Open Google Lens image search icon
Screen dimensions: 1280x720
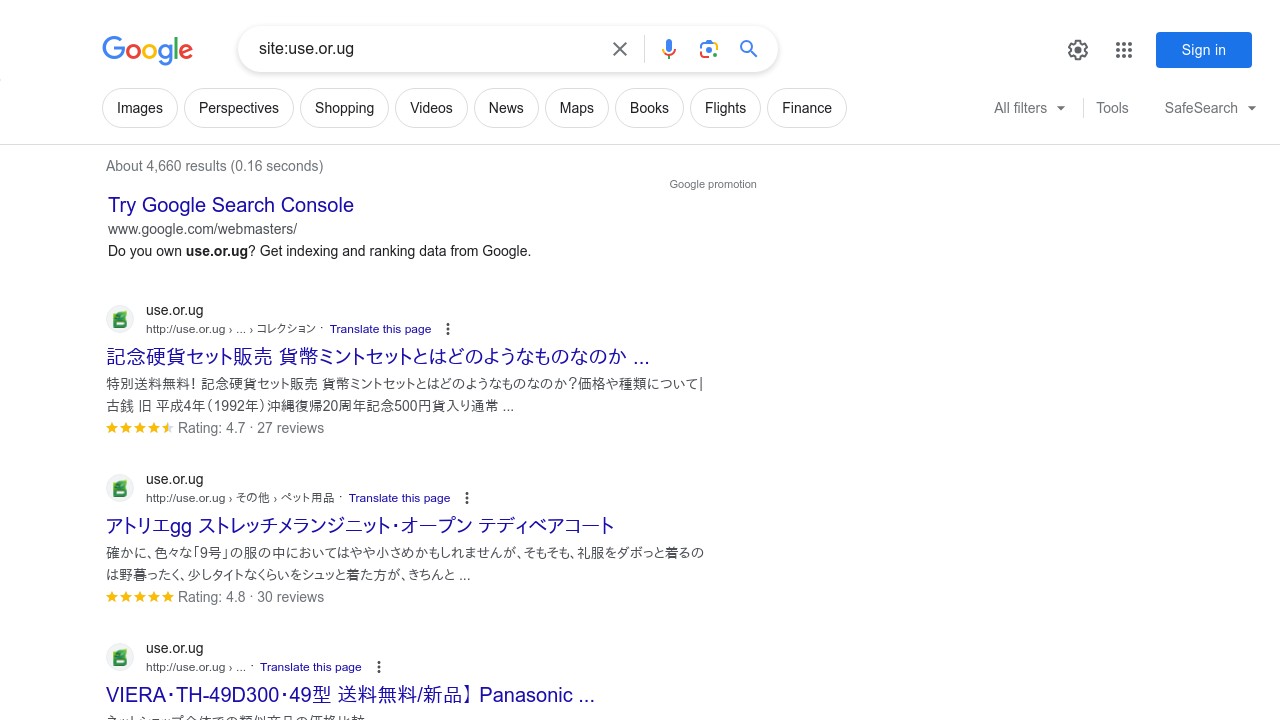pos(709,49)
